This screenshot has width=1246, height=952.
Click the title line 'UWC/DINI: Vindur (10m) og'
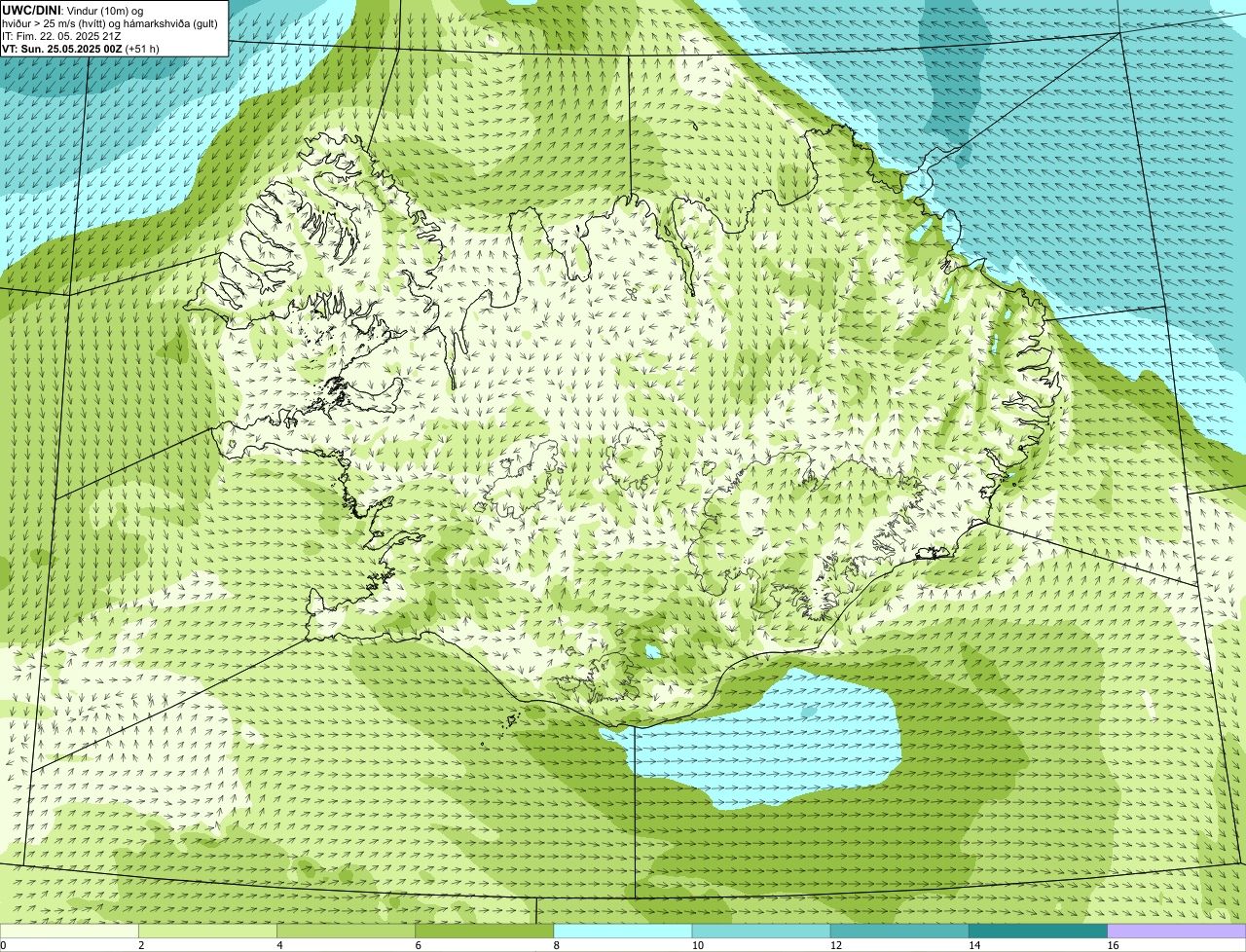73,10
